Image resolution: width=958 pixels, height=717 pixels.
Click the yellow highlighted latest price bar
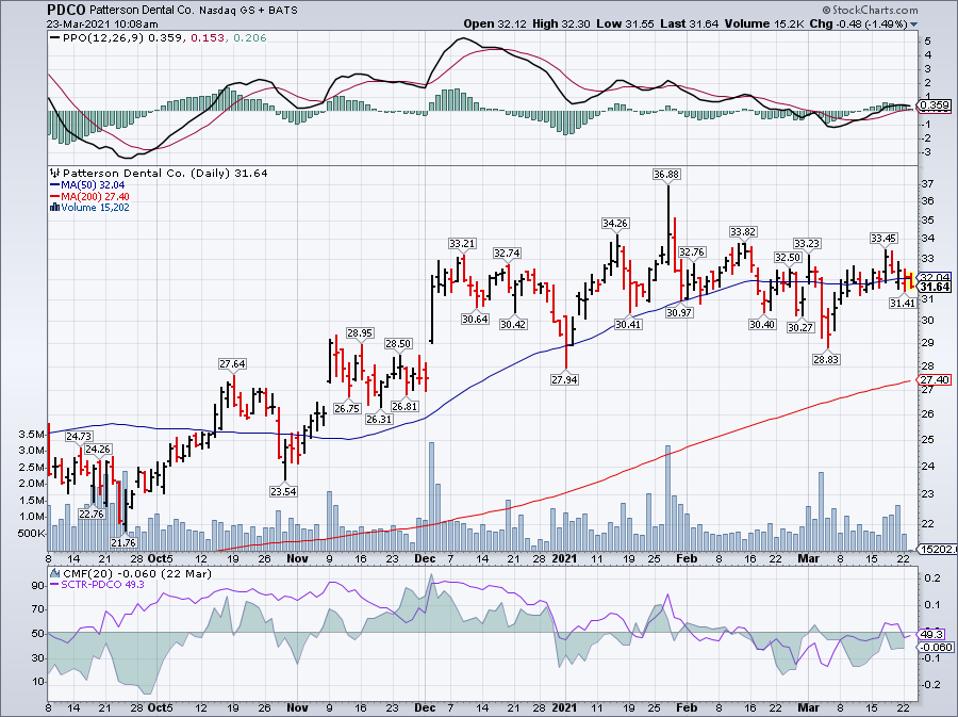(912, 282)
